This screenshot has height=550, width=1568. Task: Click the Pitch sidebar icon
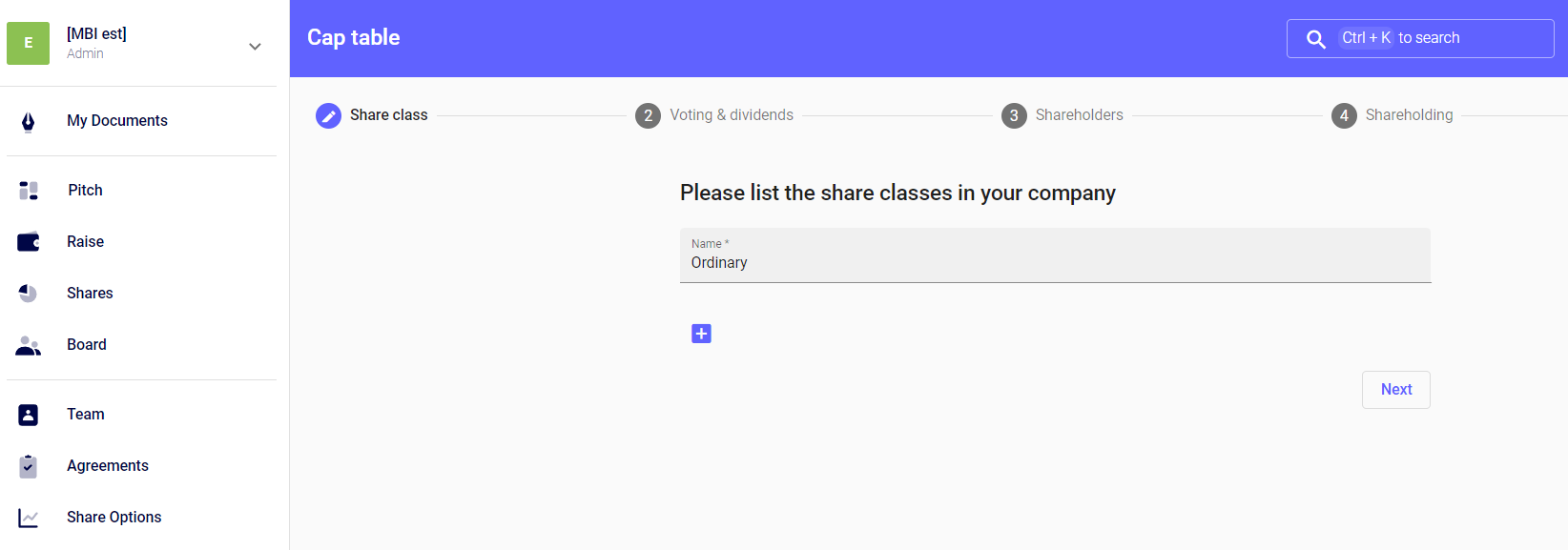pyautogui.click(x=29, y=191)
